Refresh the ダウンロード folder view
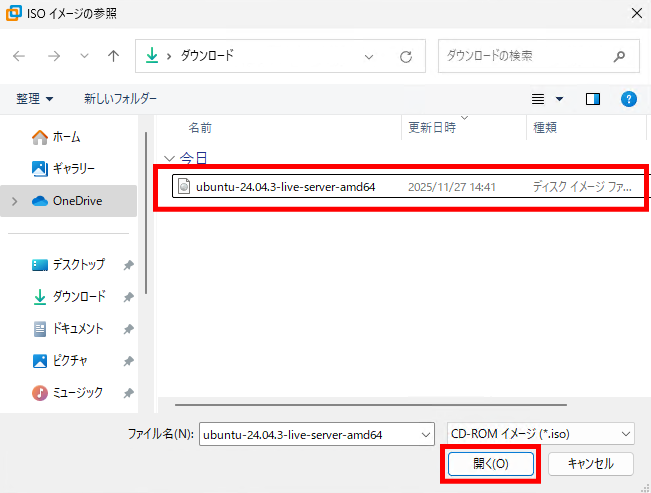Image resolution: width=651 pixels, height=493 pixels. click(405, 57)
